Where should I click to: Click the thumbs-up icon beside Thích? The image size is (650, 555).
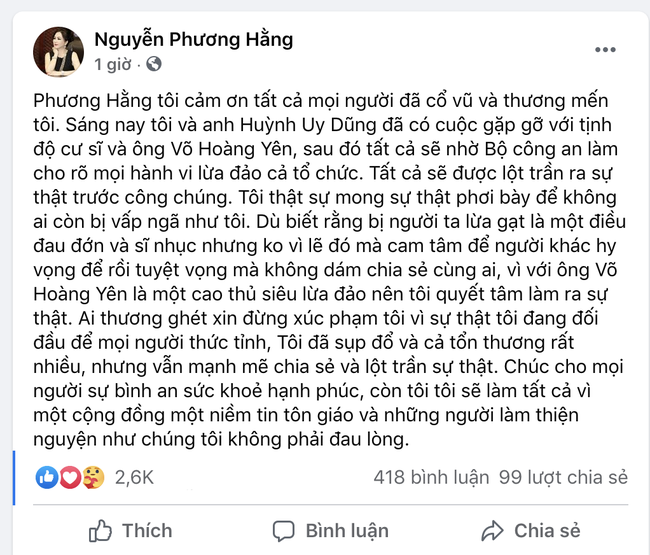point(100,531)
